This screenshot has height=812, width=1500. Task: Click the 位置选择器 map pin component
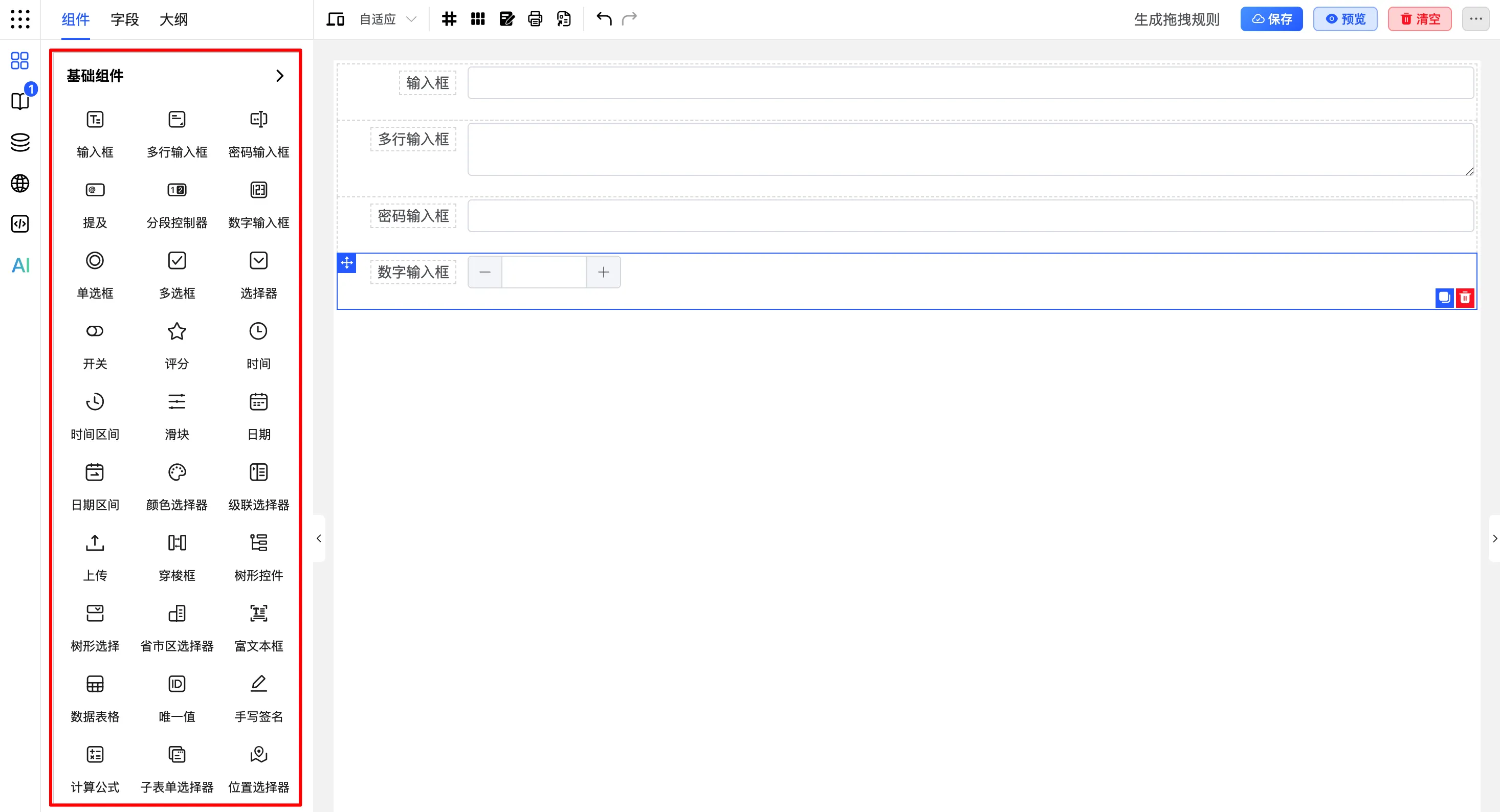pyautogui.click(x=258, y=754)
